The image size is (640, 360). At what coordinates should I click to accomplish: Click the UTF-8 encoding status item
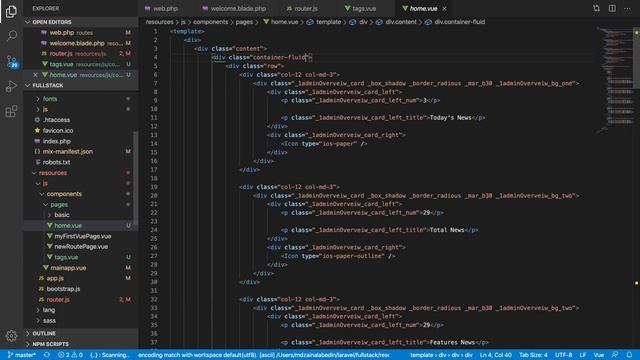(x=563, y=355)
